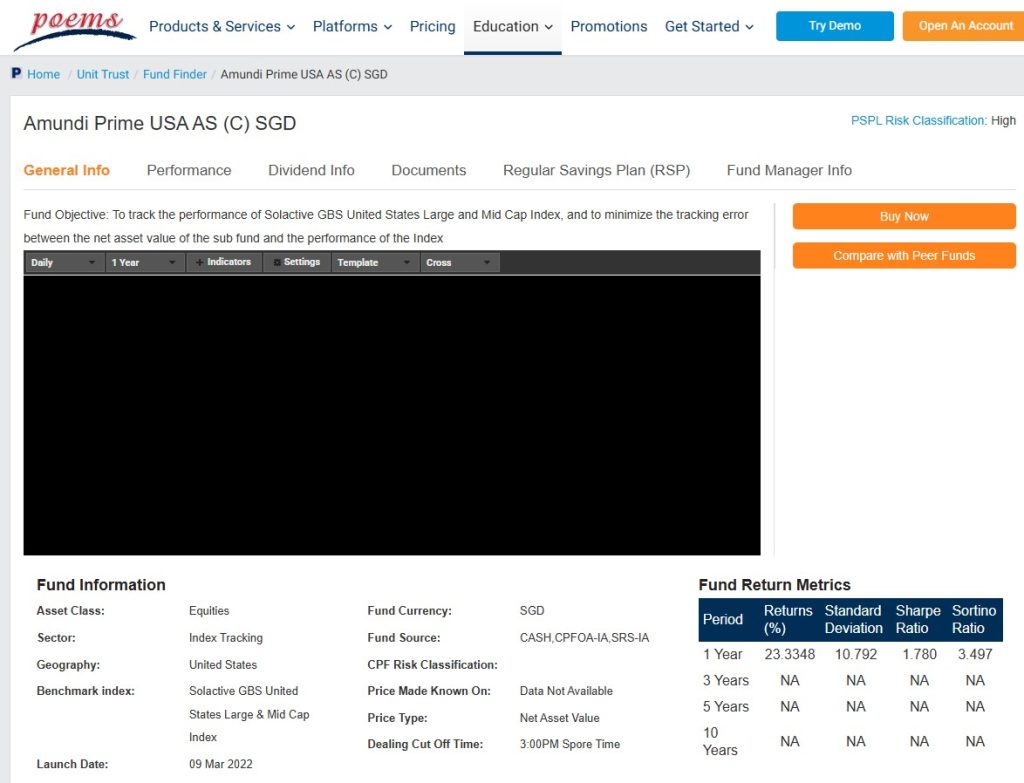Click Compare with Peer Funds

(x=904, y=255)
